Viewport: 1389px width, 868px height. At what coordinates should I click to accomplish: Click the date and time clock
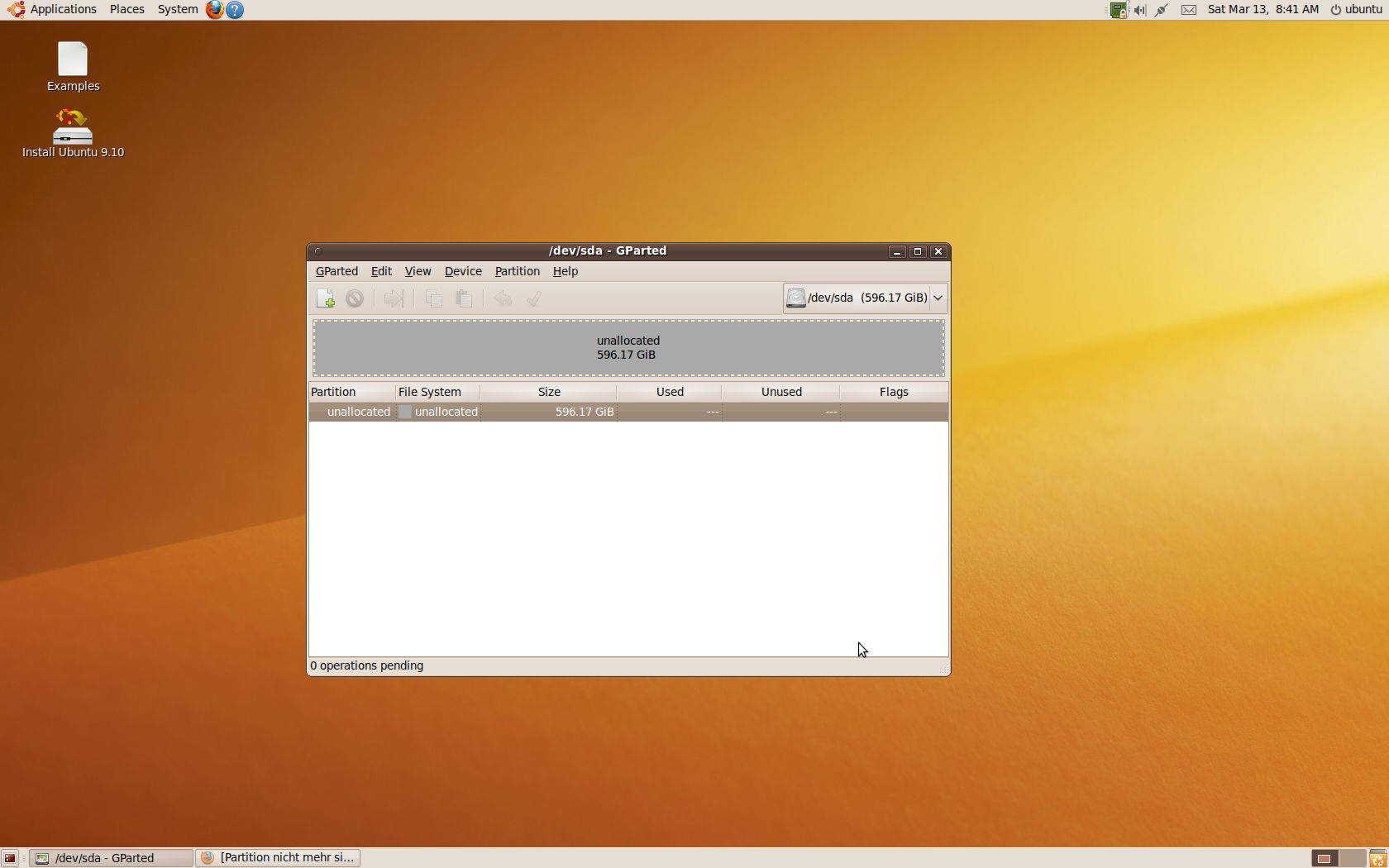point(1263,9)
